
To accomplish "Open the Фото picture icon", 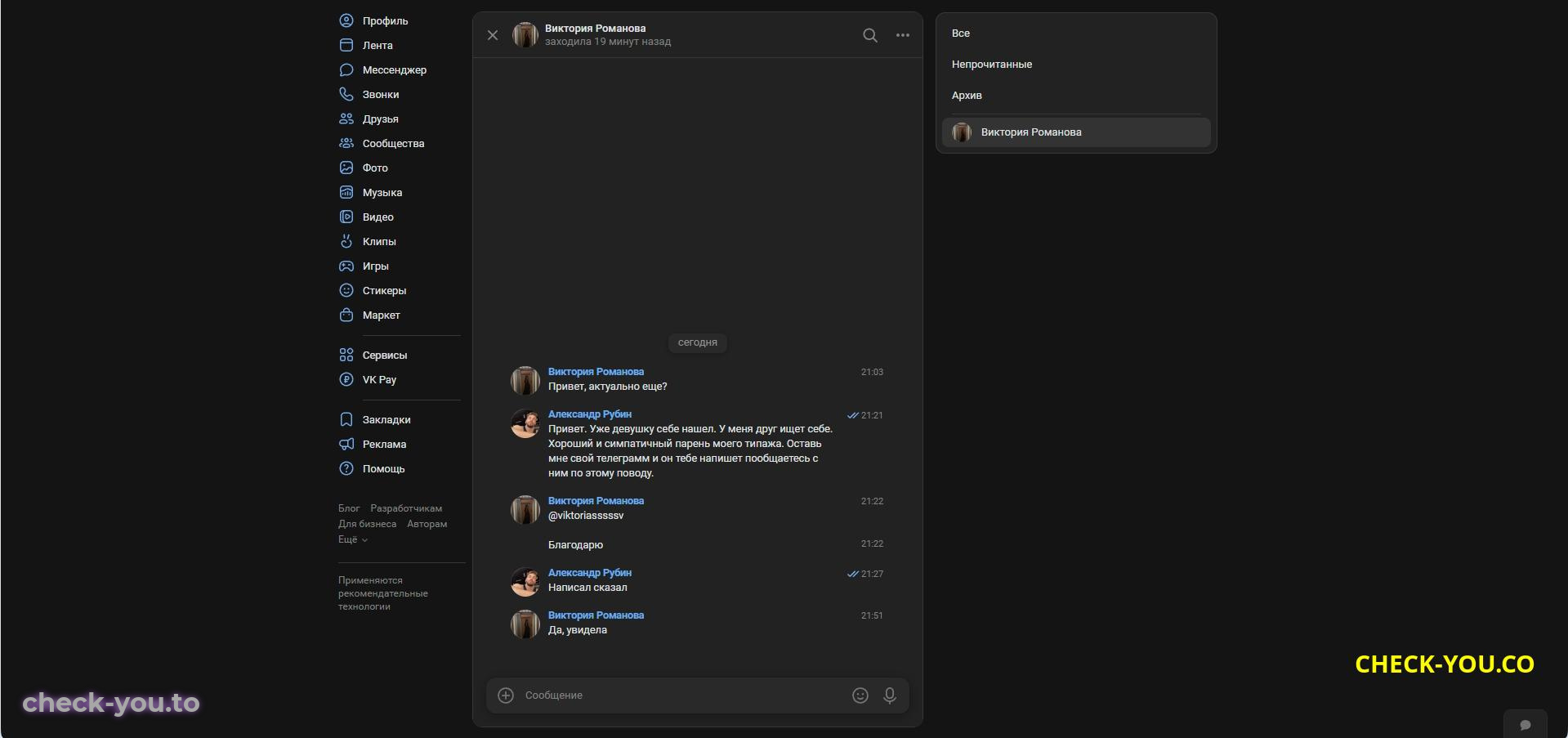I will (346, 168).
